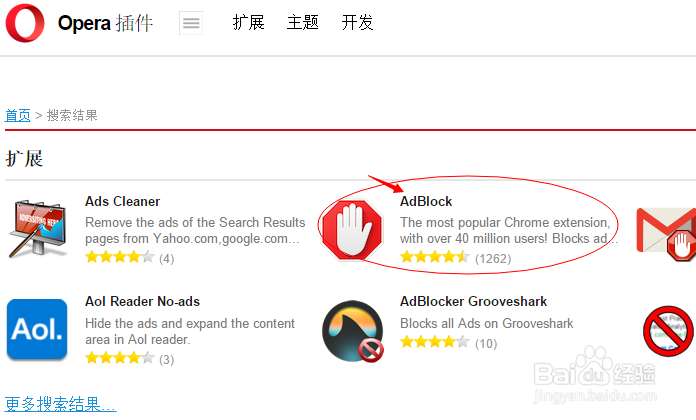Image resolution: width=696 pixels, height=420 pixels.
Task: Click the no-ads prohibition icon at right edge
Action: [669, 330]
